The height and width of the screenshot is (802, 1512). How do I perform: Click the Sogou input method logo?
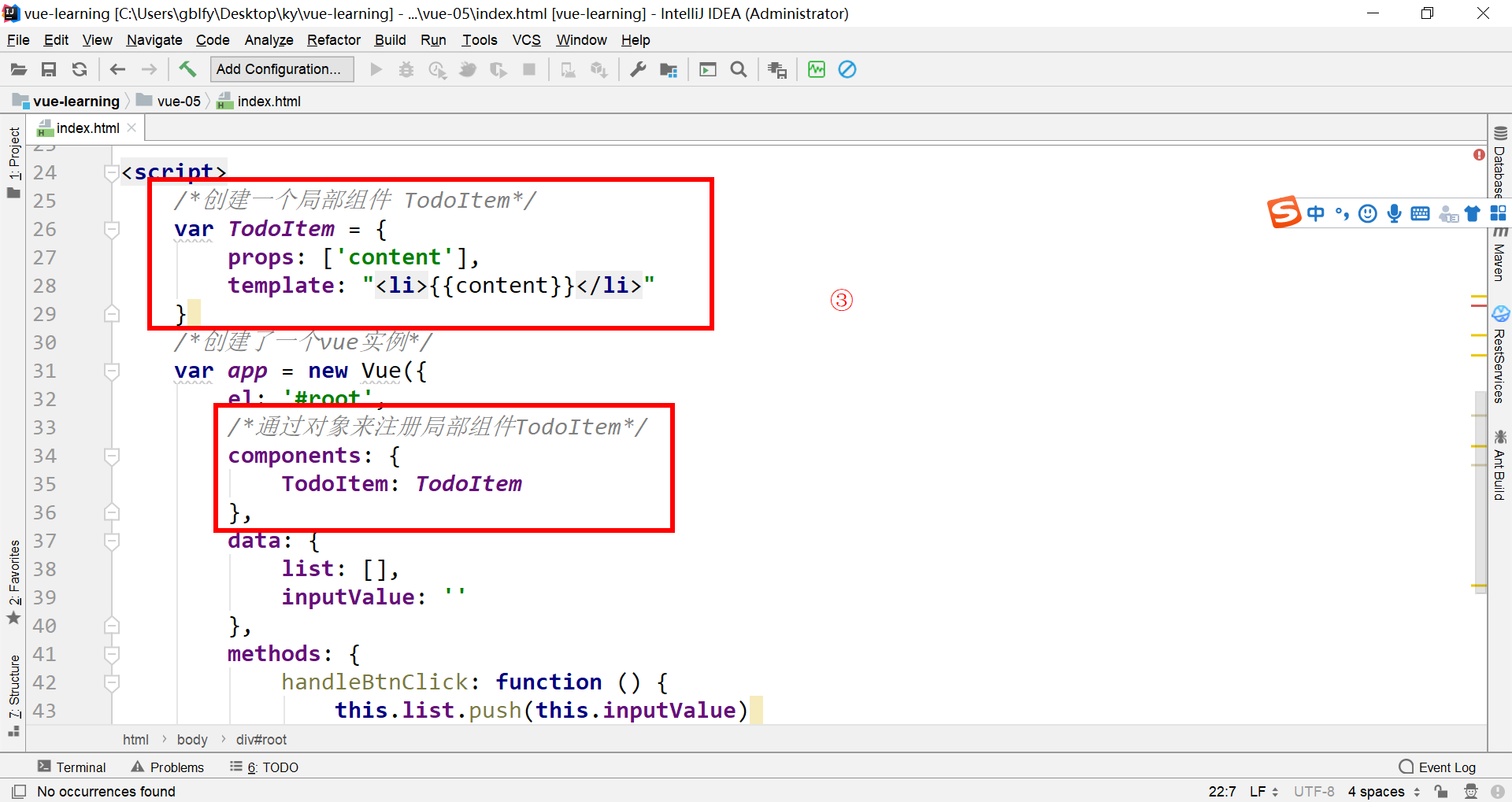click(x=1284, y=212)
